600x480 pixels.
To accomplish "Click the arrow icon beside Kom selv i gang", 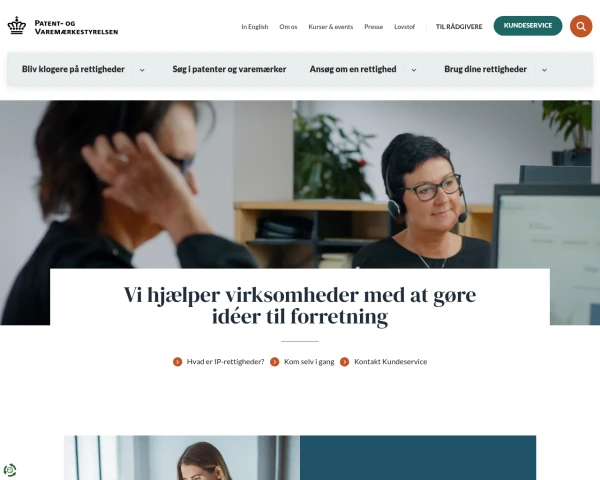I will point(275,362).
